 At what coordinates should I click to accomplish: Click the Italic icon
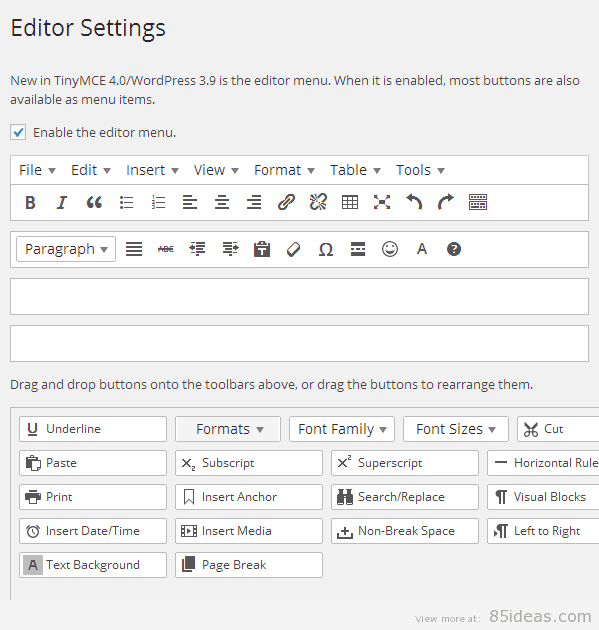coord(62,202)
